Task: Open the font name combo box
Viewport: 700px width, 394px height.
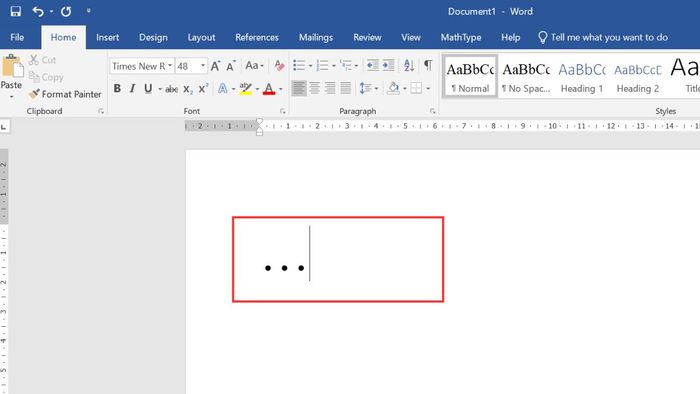Action: [x=142, y=66]
